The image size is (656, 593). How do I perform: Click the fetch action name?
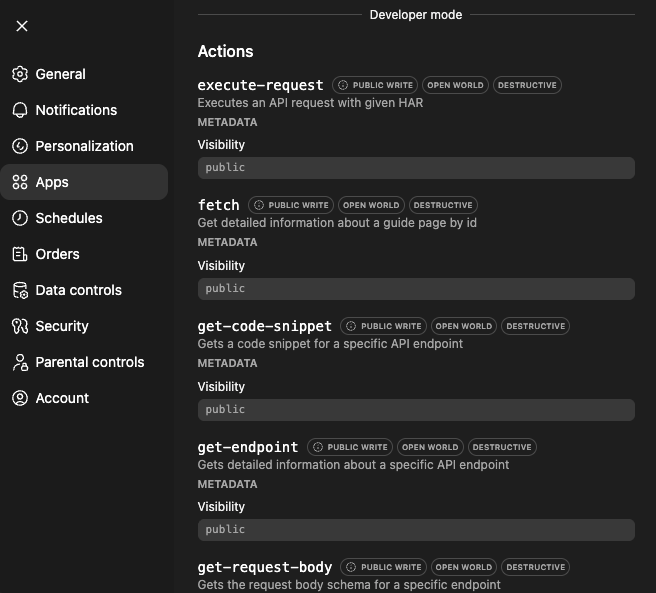[x=218, y=205]
